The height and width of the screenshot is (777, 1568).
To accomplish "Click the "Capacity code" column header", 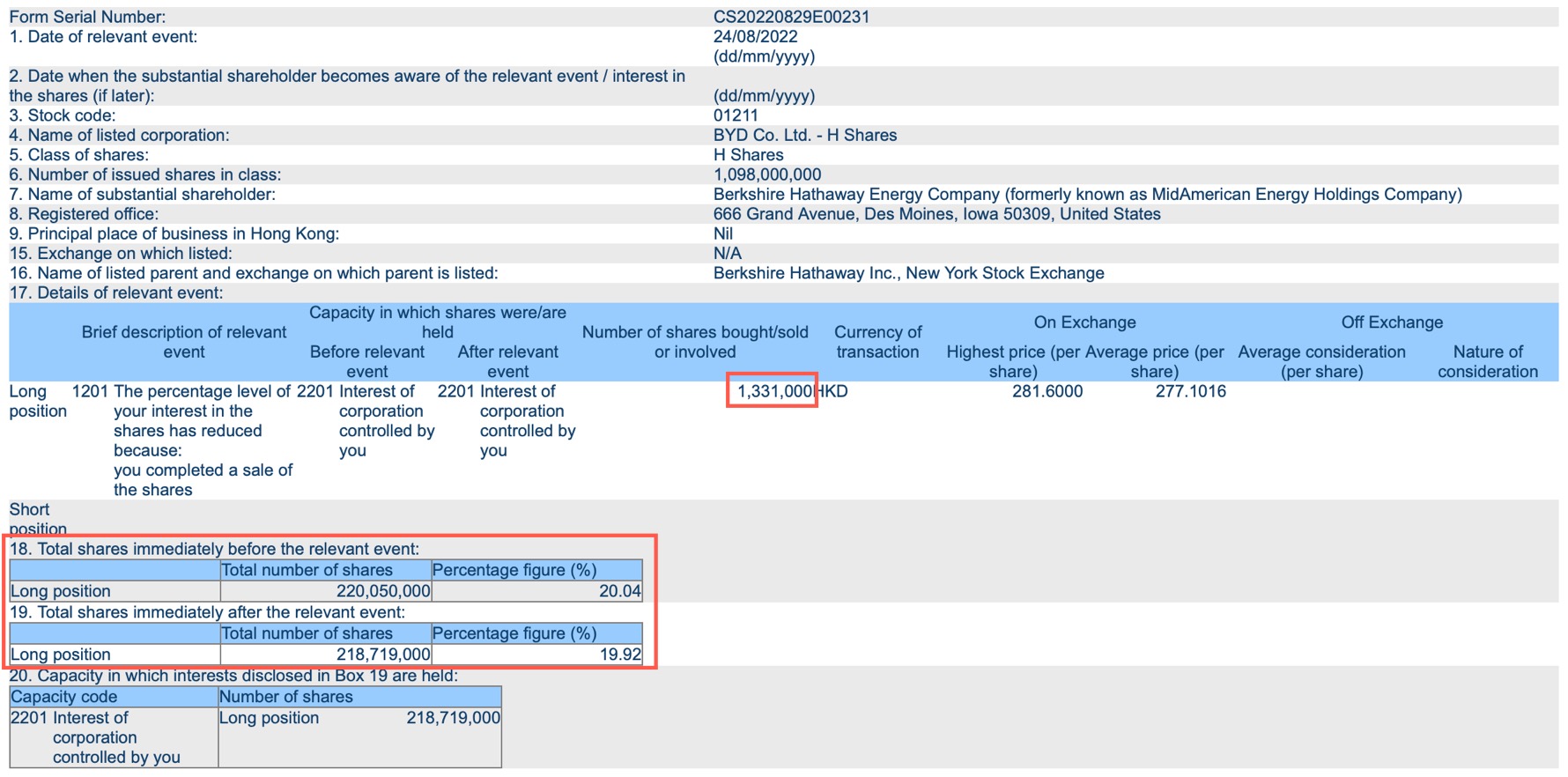I will pyautogui.click(x=63, y=697).
